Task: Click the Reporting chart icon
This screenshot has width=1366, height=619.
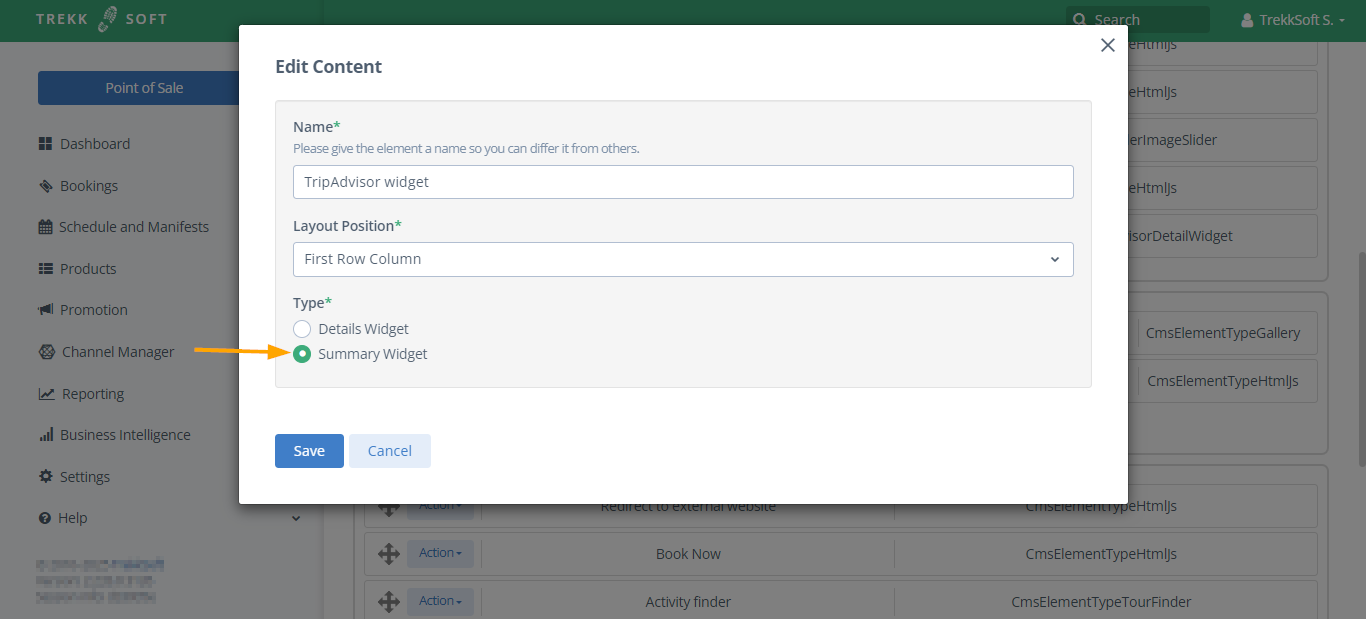Action: click(x=46, y=394)
